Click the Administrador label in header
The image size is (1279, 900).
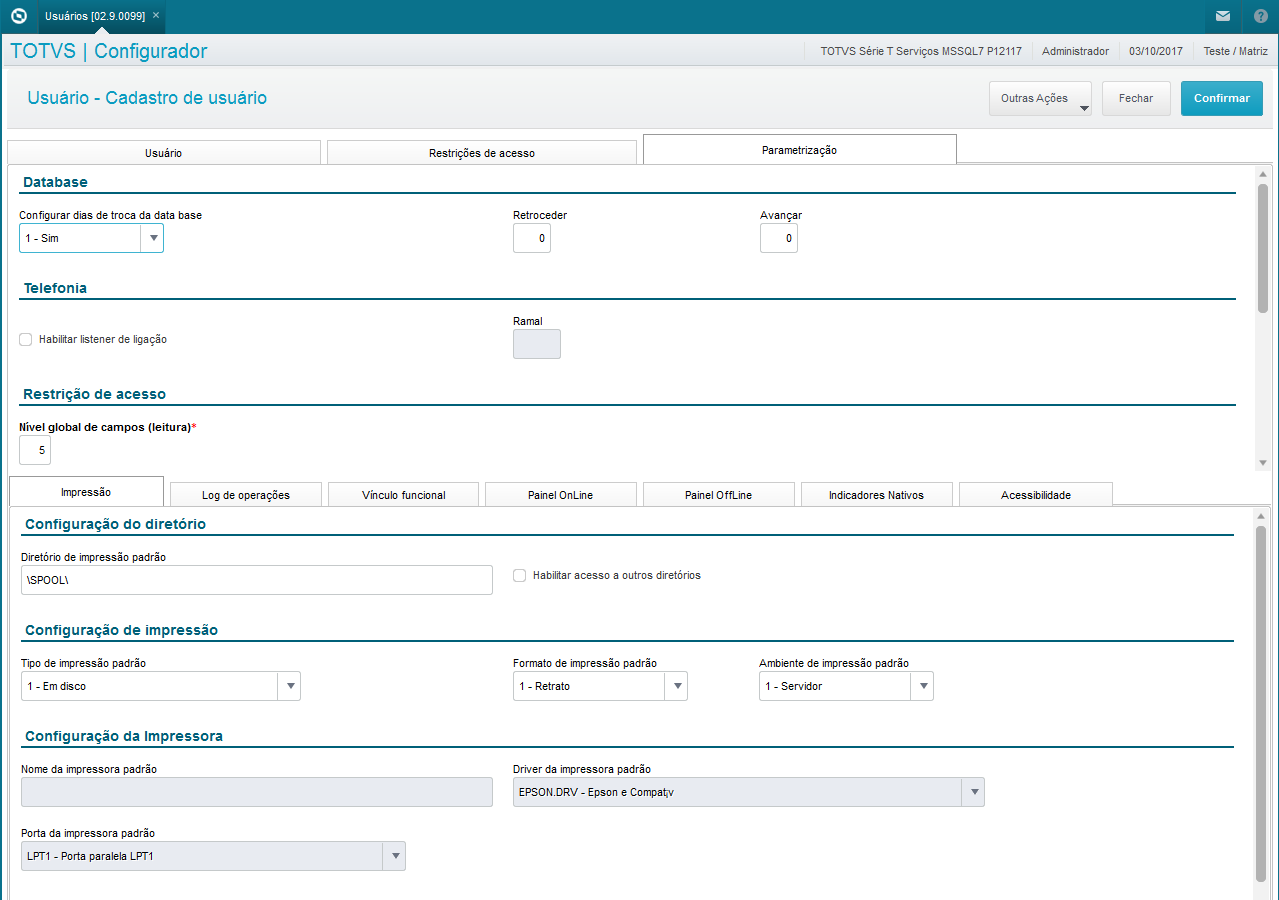[1075, 51]
